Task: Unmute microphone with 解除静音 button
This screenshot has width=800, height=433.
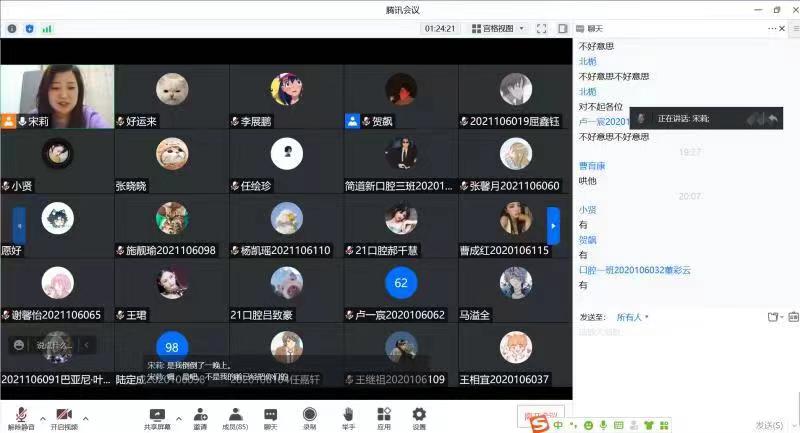Action: [x=21, y=416]
